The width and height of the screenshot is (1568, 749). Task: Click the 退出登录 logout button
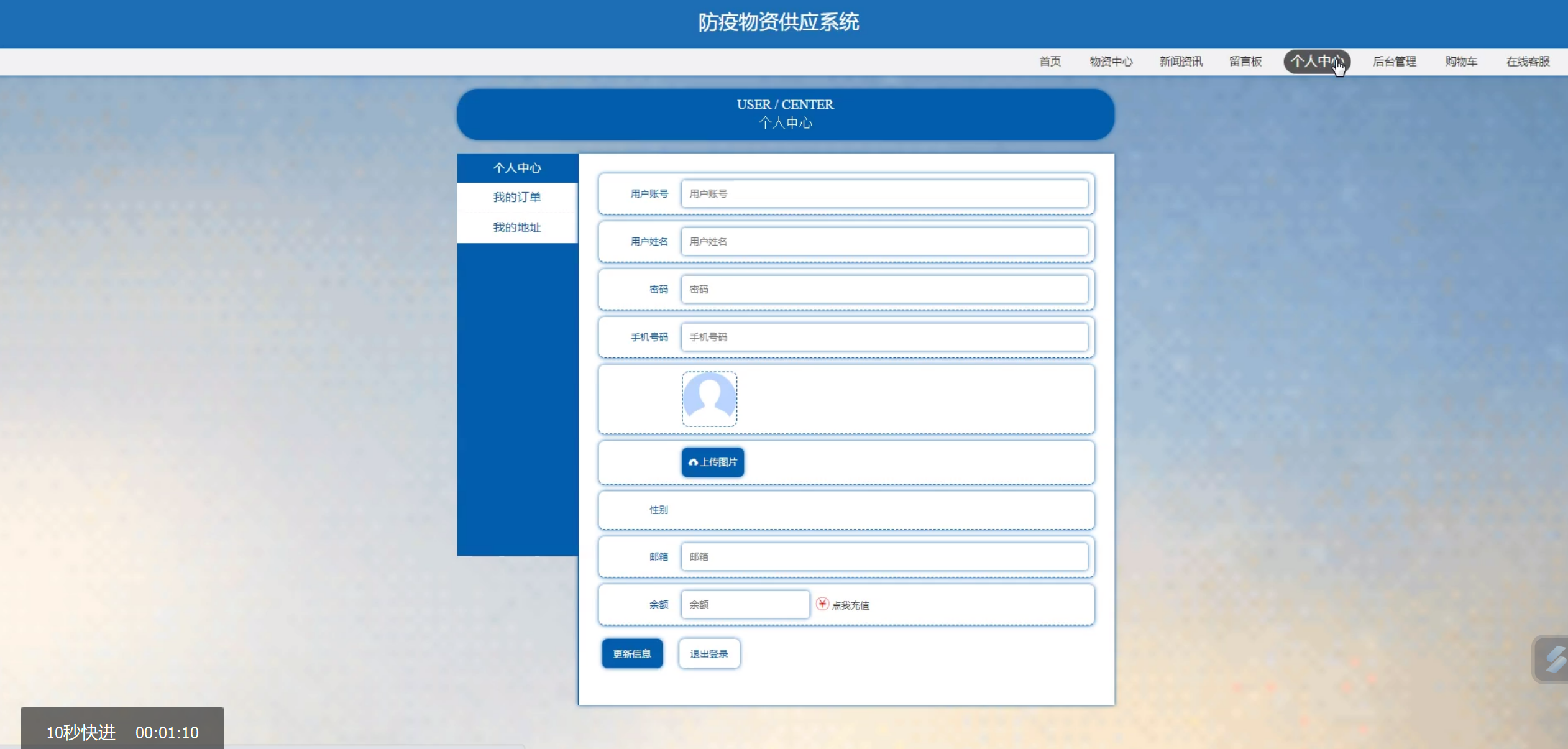point(708,653)
